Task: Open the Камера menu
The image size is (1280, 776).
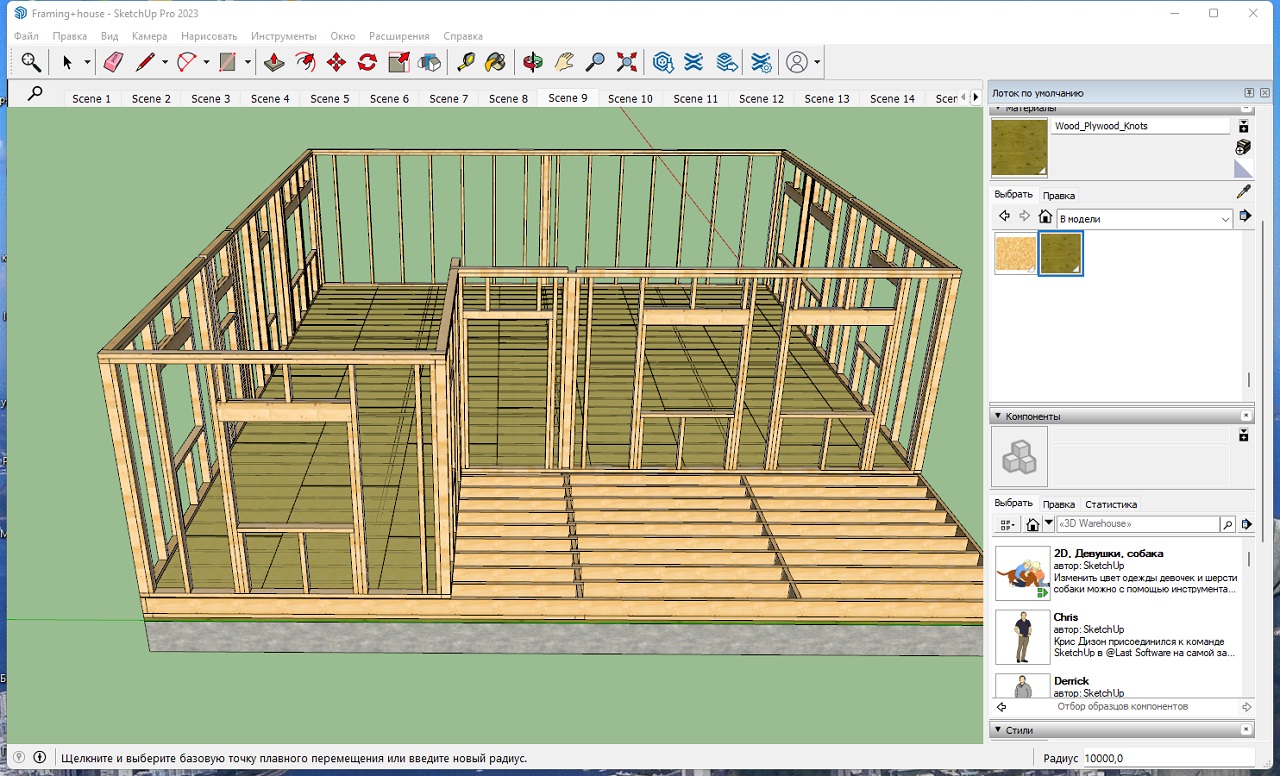Action: [x=149, y=36]
